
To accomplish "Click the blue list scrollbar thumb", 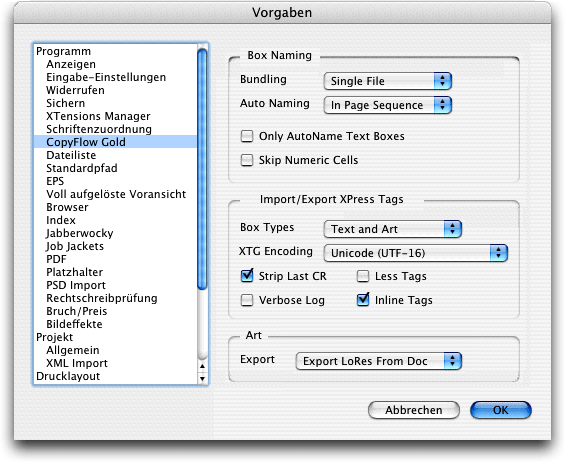I will (202, 169).
